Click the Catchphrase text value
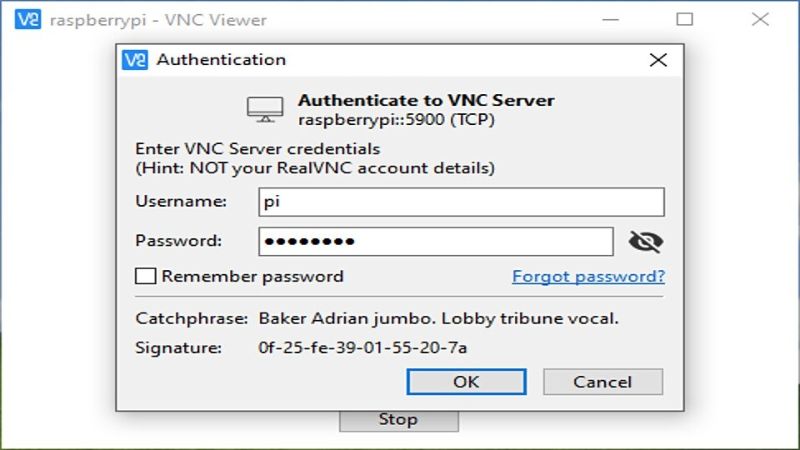The width and height of the screenshot is (800, 450). pos(439,319)
